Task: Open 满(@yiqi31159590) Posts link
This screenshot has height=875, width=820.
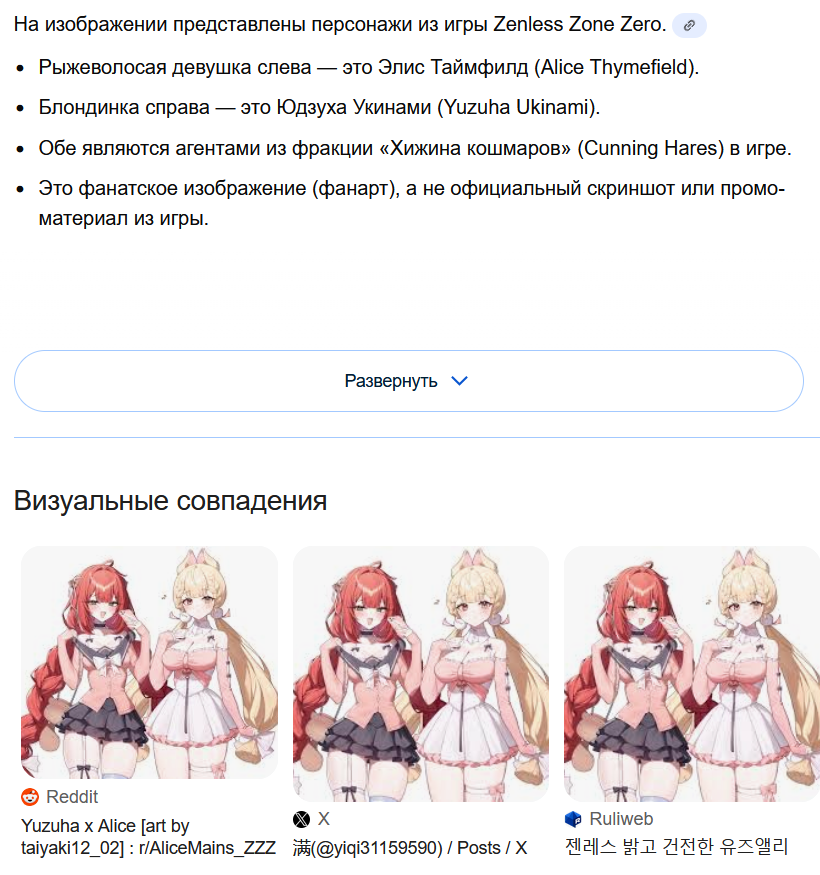Action: click(x=410, y=848)
